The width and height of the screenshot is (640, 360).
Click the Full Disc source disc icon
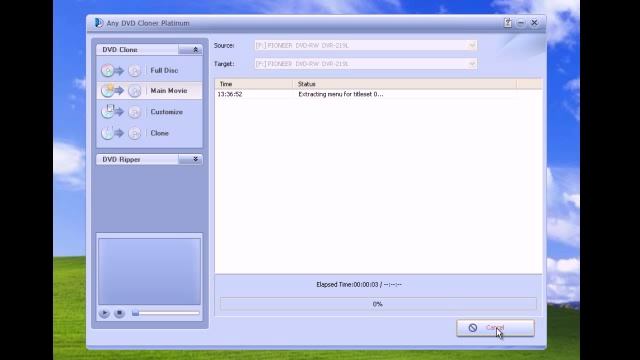(107, 71)
